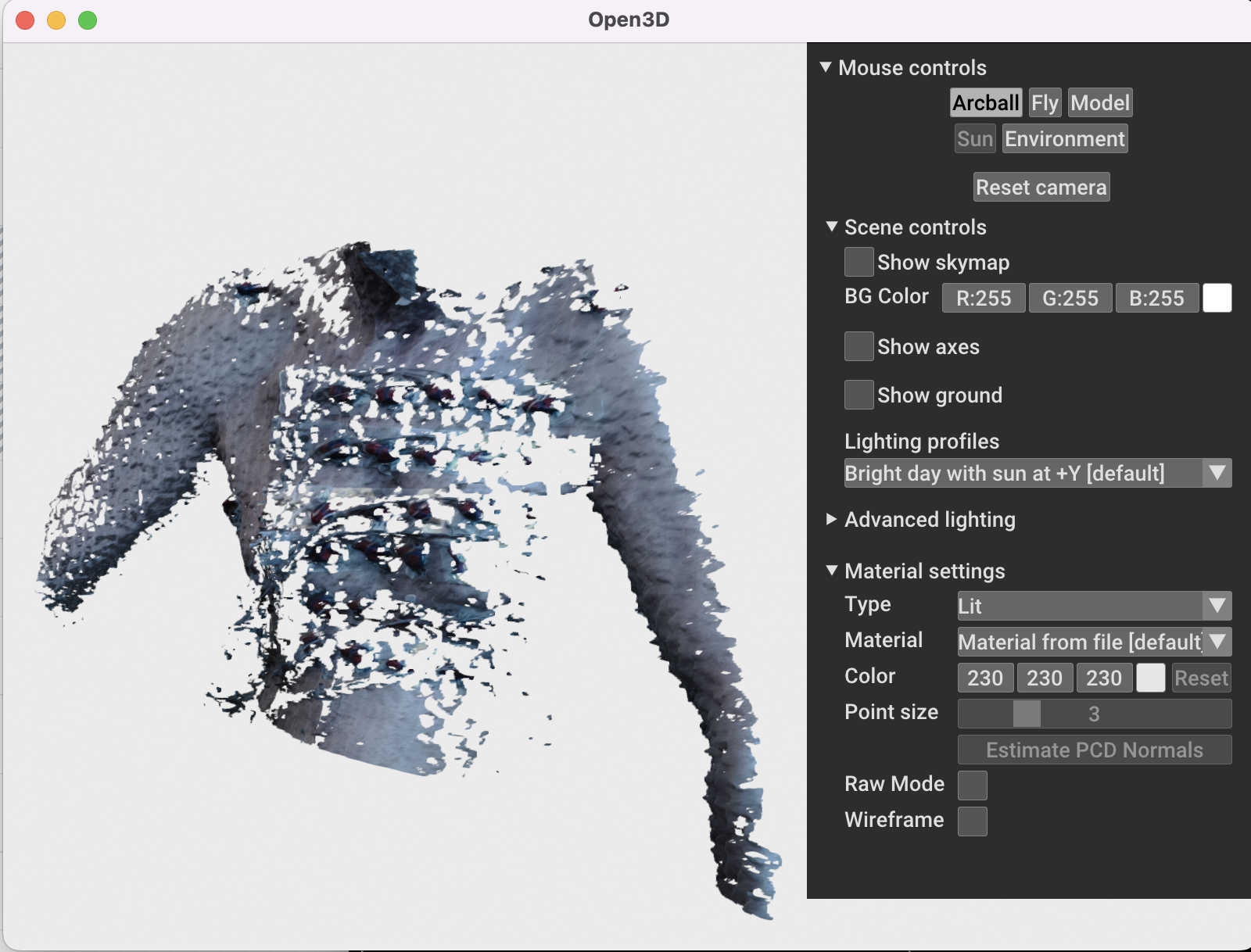Adjust the Point size slider
The width and height of the screenshot is (1251, 952).
pyautogui.click(x=1027, y=714)
